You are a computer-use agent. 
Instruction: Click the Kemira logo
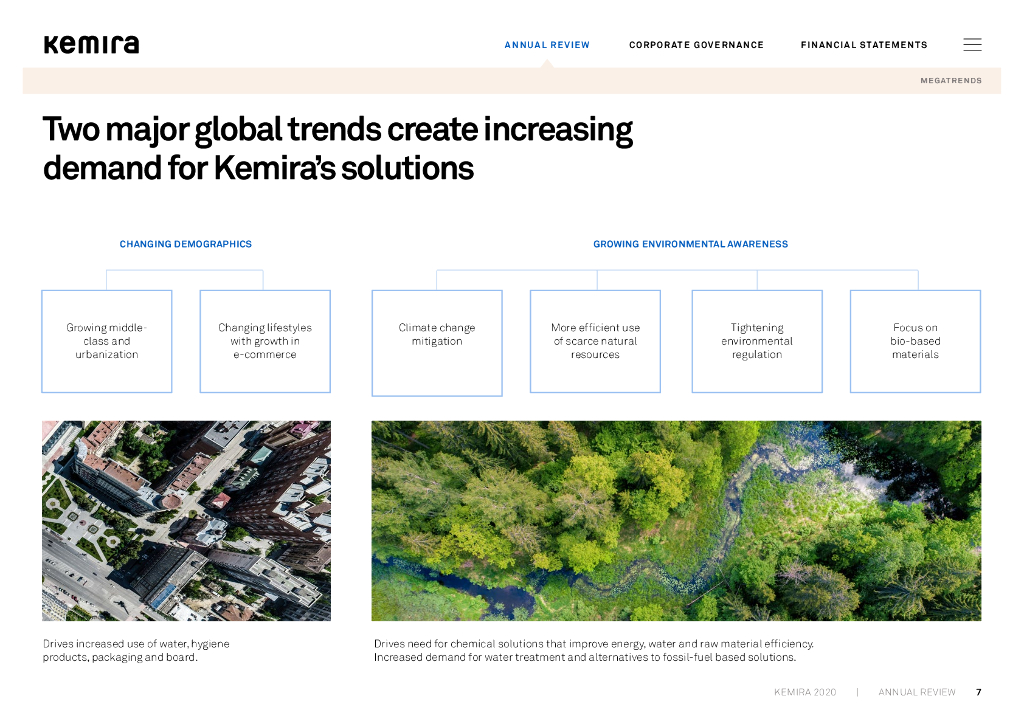(91, 44)
